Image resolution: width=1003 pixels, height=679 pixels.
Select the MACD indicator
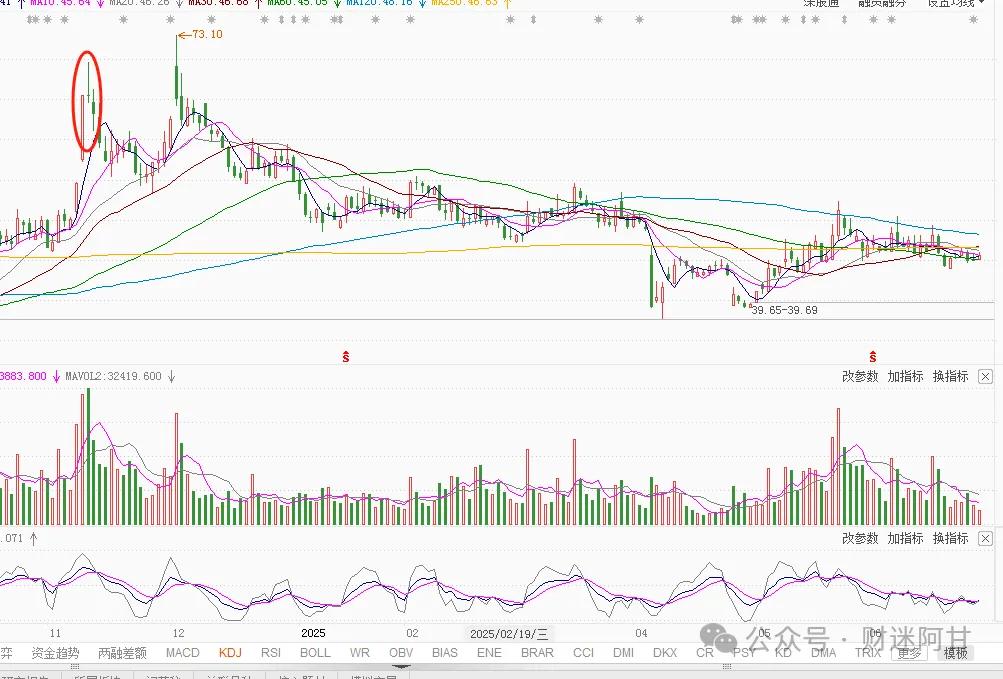point(182,652)
